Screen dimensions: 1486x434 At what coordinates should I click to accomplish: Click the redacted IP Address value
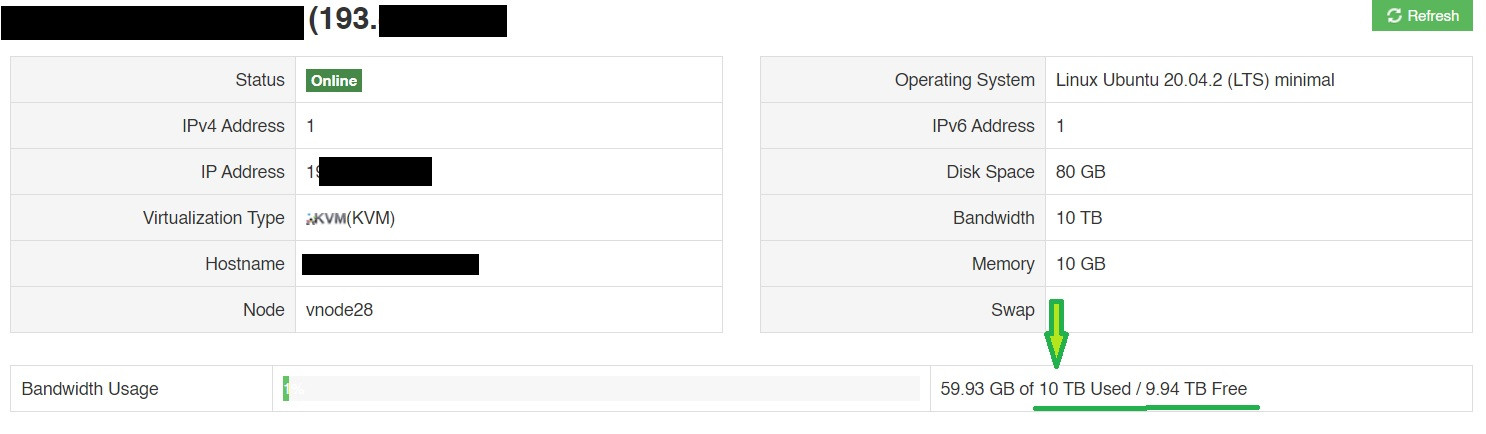click(x=369, y=172)
